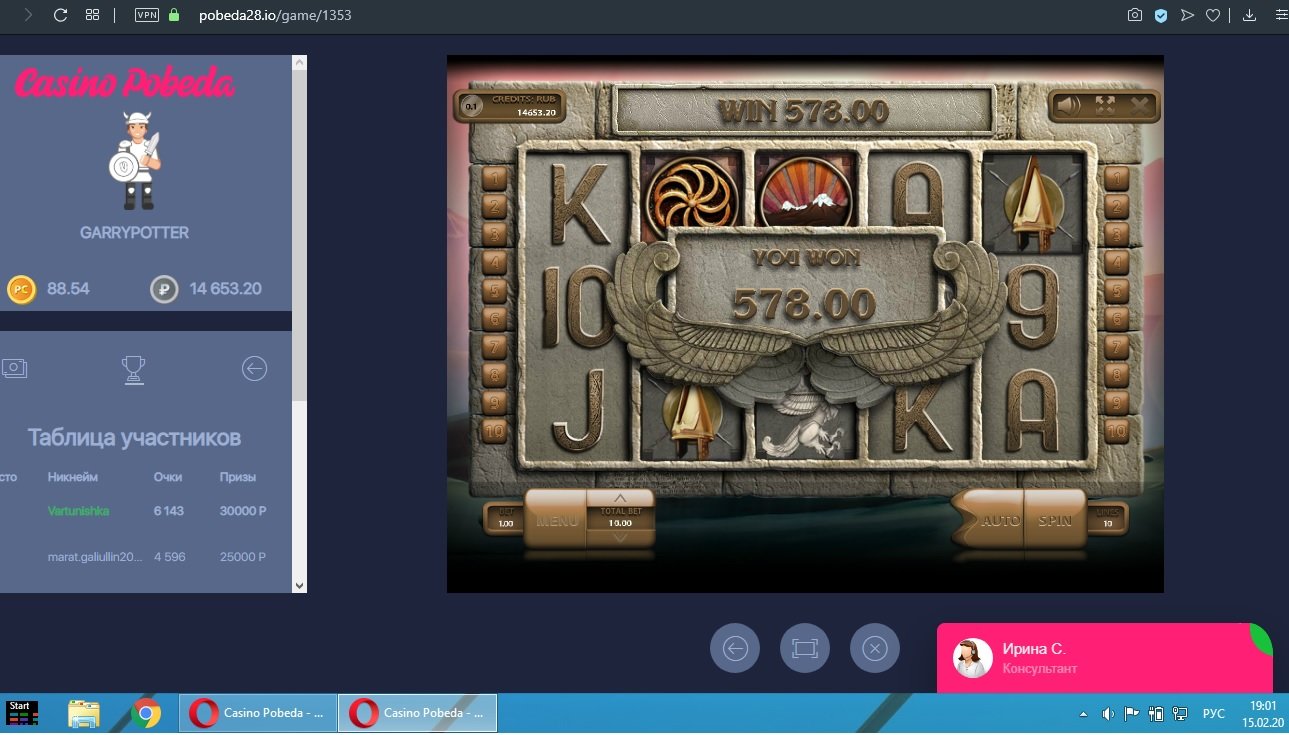
Task: Open the cash wallet icon tab
Action: point(14,368)
